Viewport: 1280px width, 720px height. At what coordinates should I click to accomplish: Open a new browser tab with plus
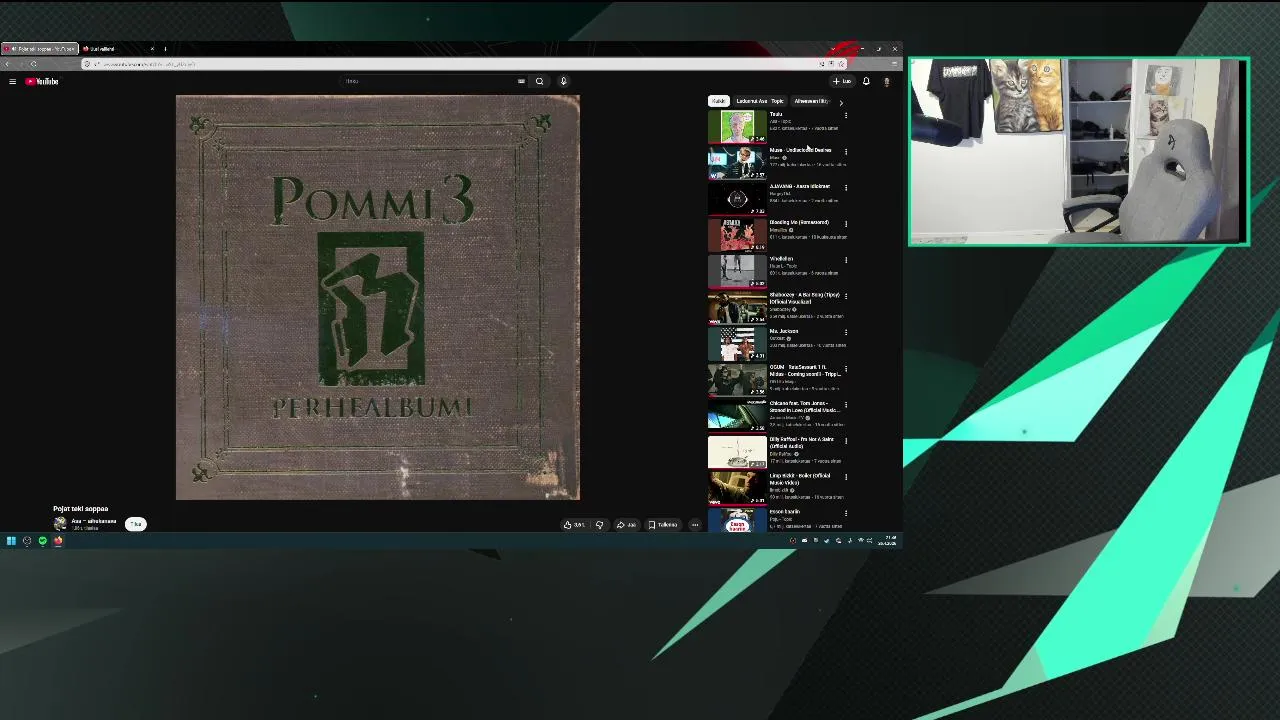(165, 48)
